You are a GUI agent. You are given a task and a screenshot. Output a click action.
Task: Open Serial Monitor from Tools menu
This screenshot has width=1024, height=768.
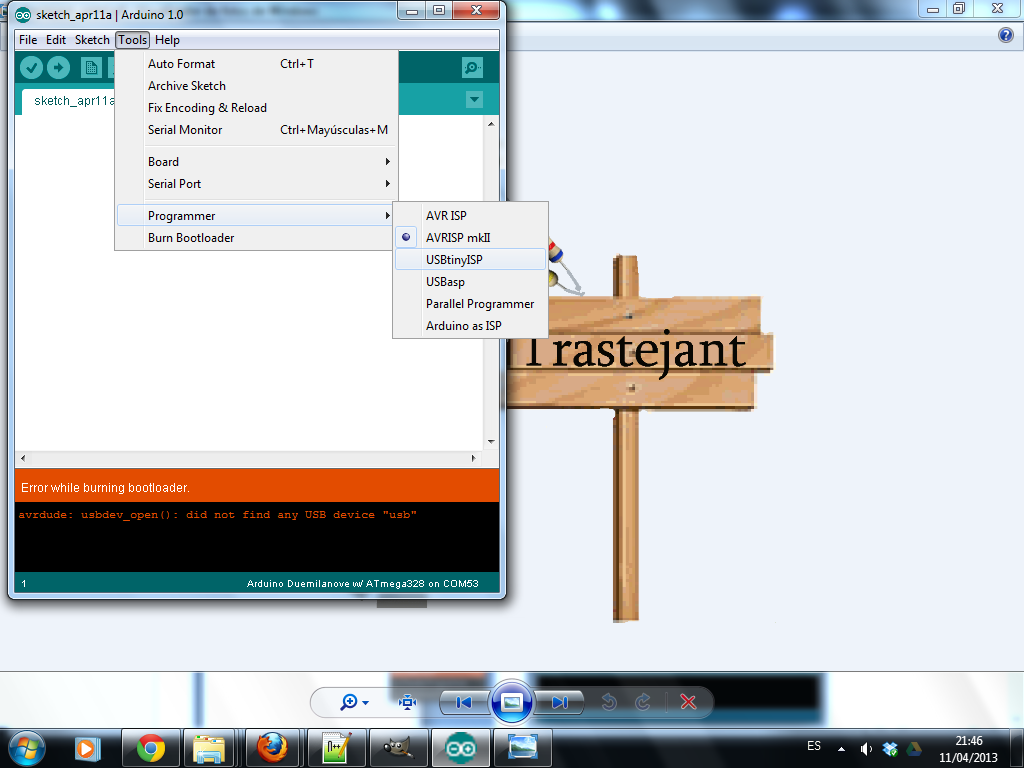click(256, 130)
